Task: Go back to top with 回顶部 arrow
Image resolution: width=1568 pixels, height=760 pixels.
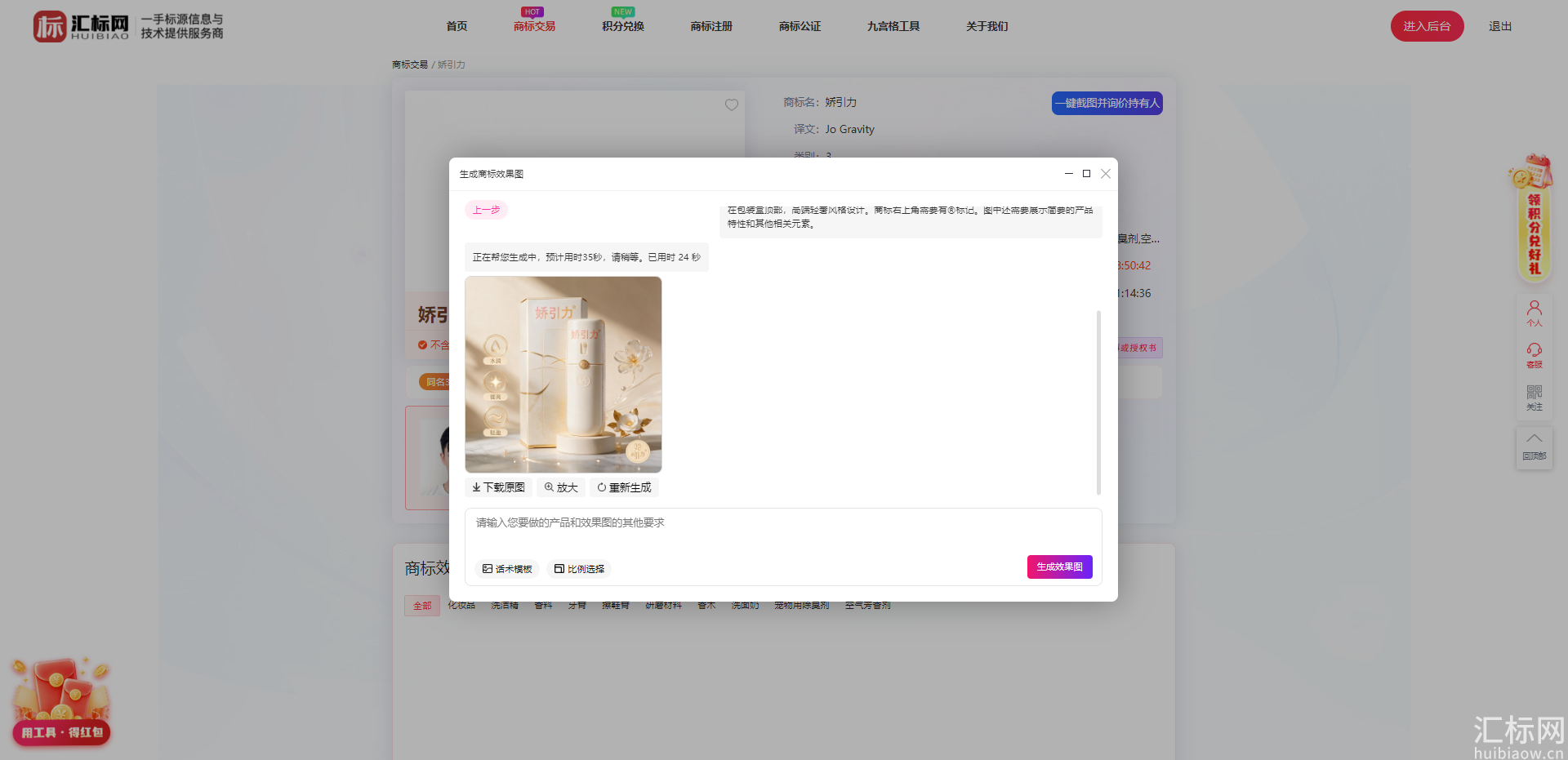Action: tap(1535, 447)
